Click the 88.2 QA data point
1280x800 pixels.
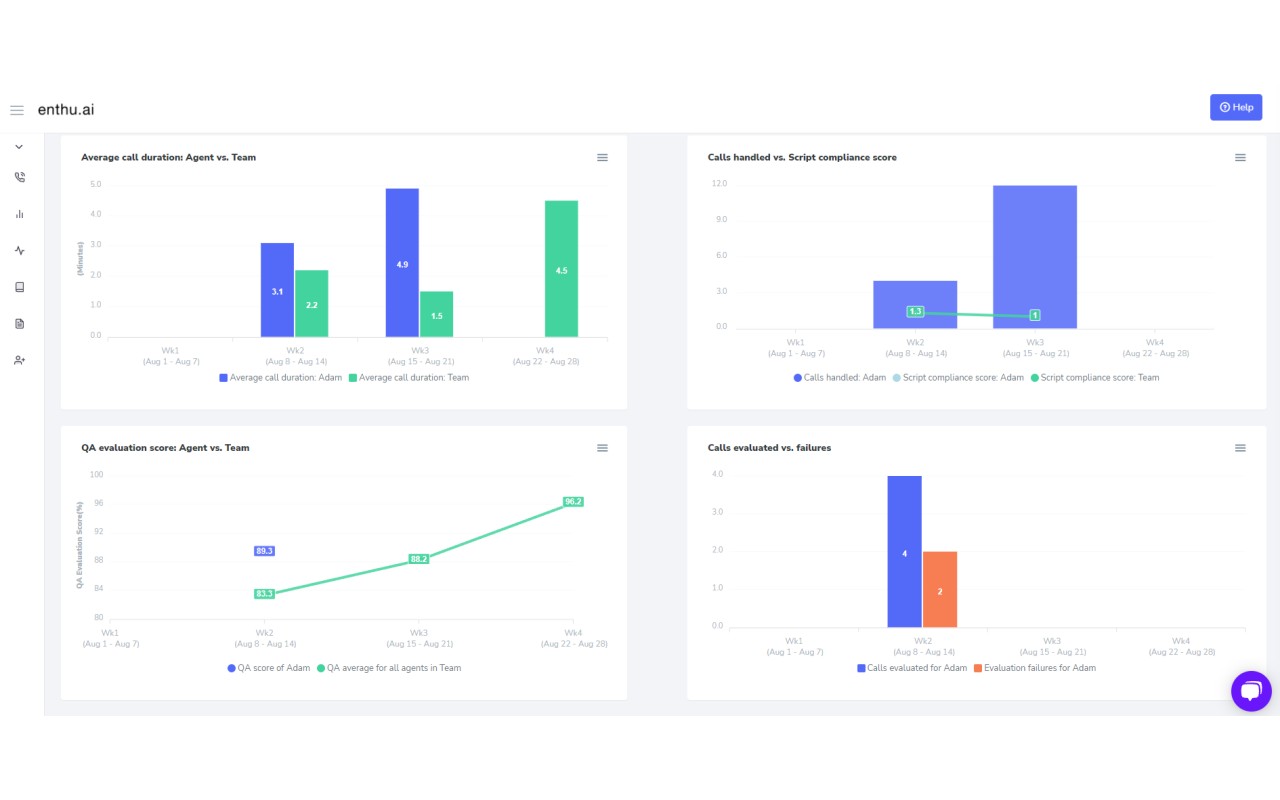[418, 559]
